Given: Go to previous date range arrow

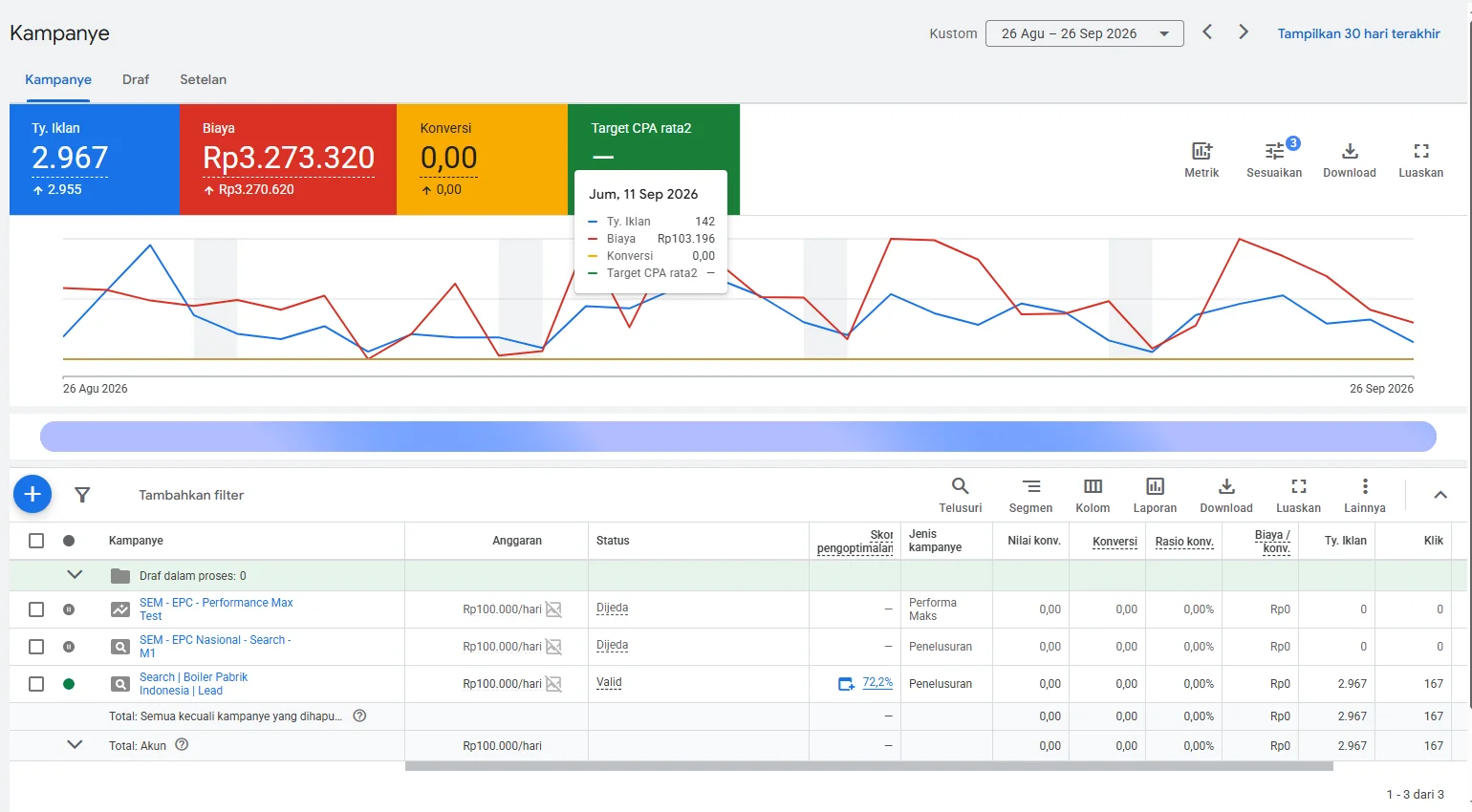Looking at the screenshot, I should (1207, 32).
